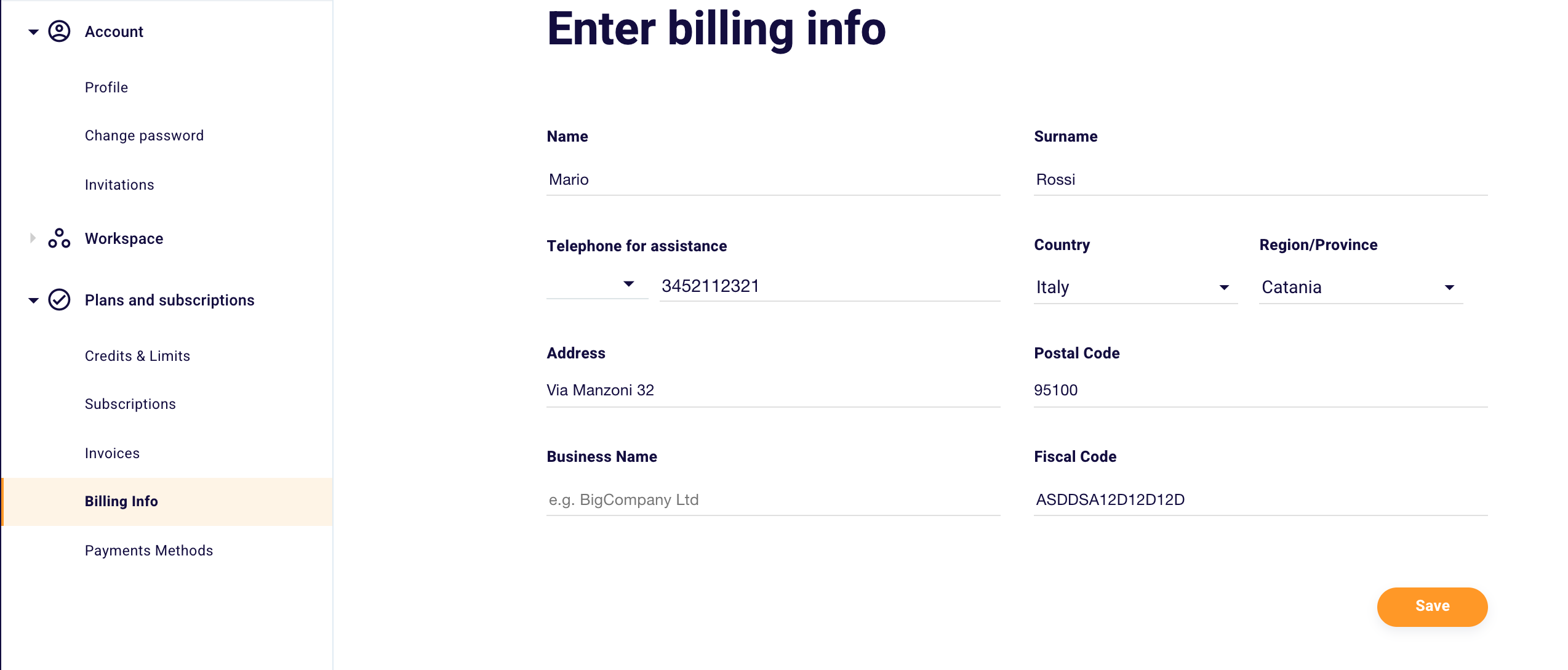Click the Plans and subscriptions checkmark icon
This screenshot has height=670, width=1568.
pyautogui.click(x=59, y=300)
